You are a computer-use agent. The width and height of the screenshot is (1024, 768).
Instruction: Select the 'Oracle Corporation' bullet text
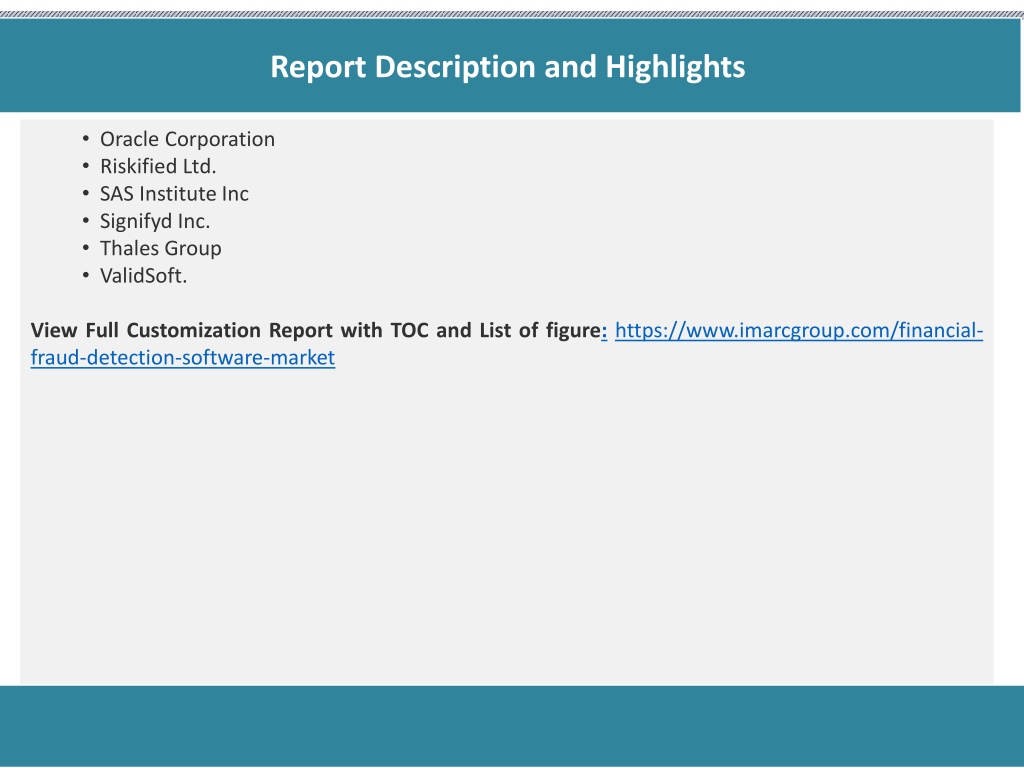187,139
